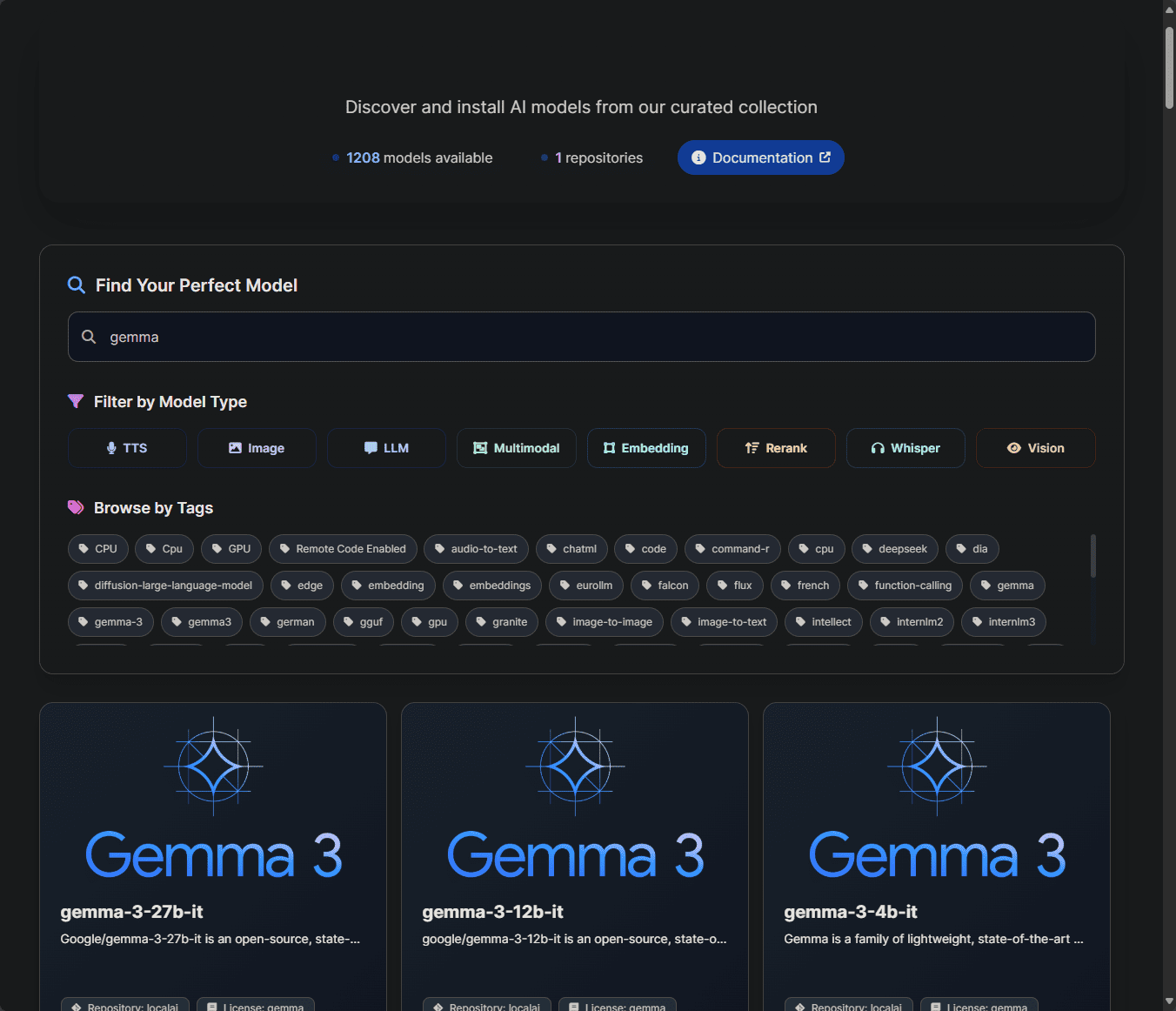Pick the chatml tag
The image size is (1176, 1011).
click(x=571, y=549)
